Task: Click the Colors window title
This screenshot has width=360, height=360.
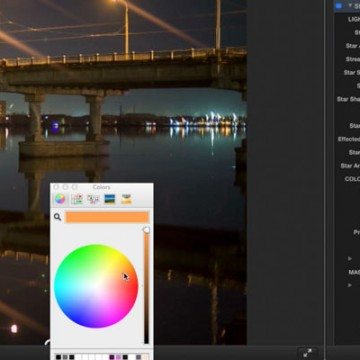Action: click(x=101, y=187)
